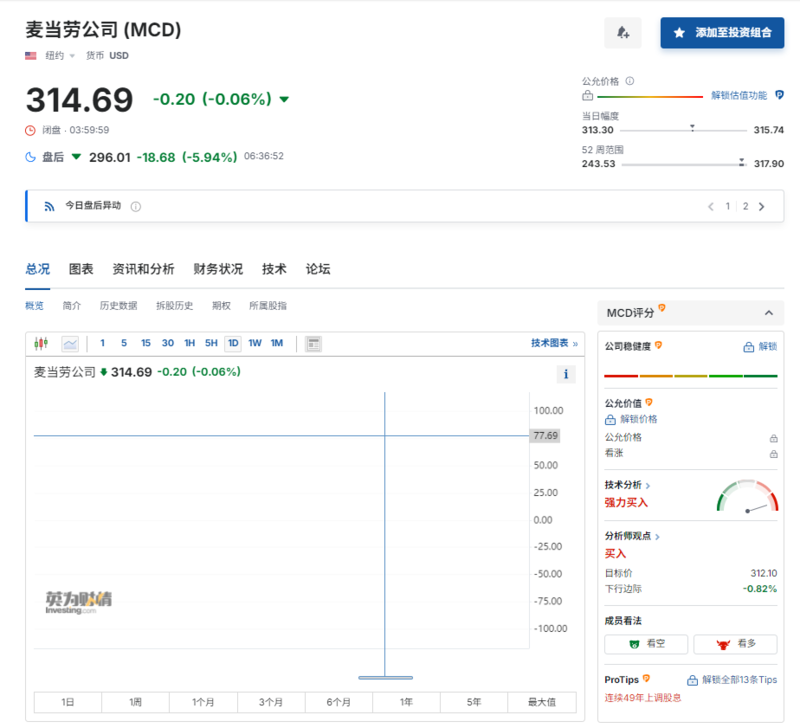Expand 技术分析 section chevron
800x728 pixels.
point(648,486)
